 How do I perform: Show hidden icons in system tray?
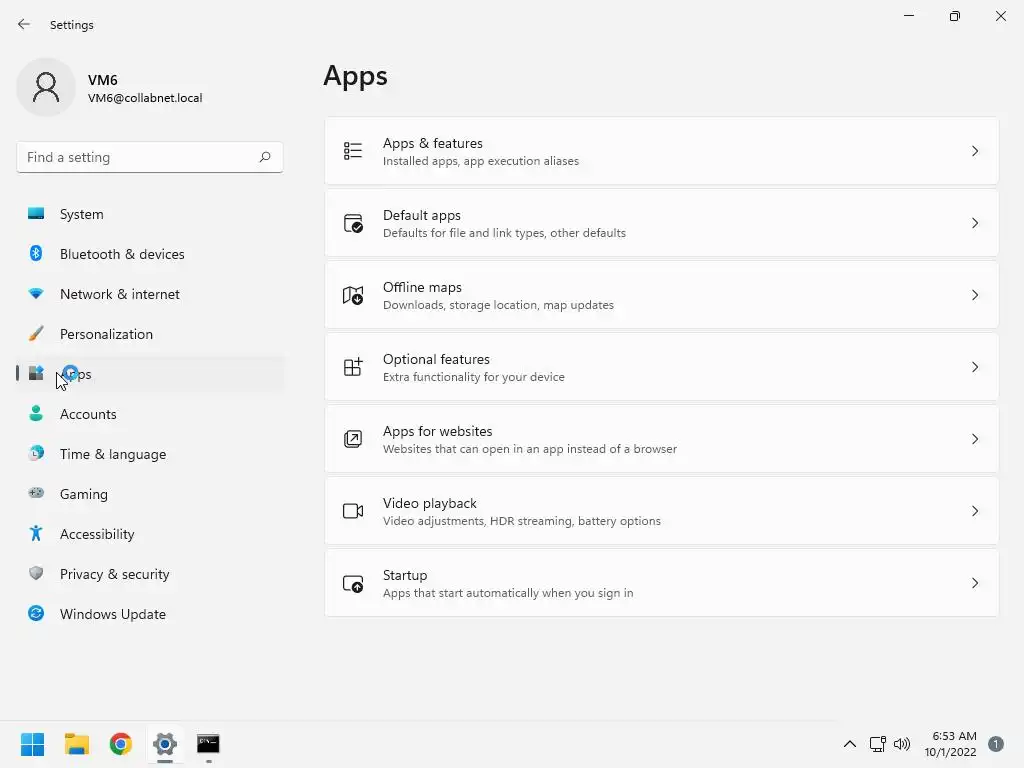(850, 744)
